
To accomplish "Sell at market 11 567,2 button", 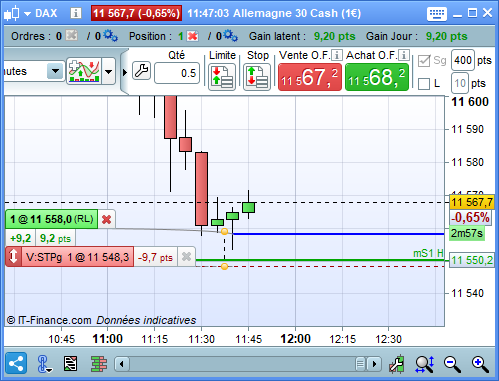I will (x=310, y=77).
